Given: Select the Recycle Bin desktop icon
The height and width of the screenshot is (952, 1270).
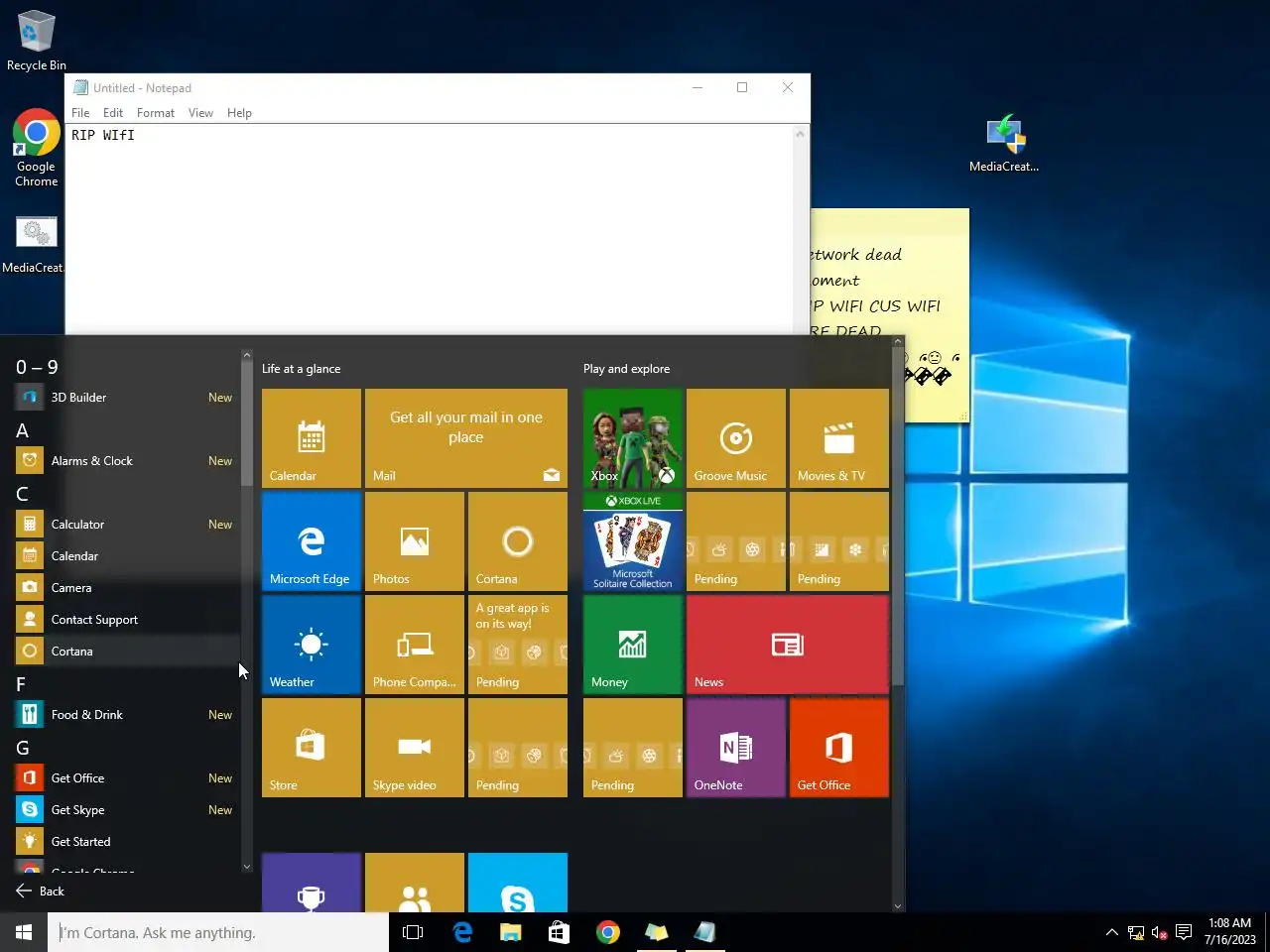Looking at the screenshot, I should [36, 41].
